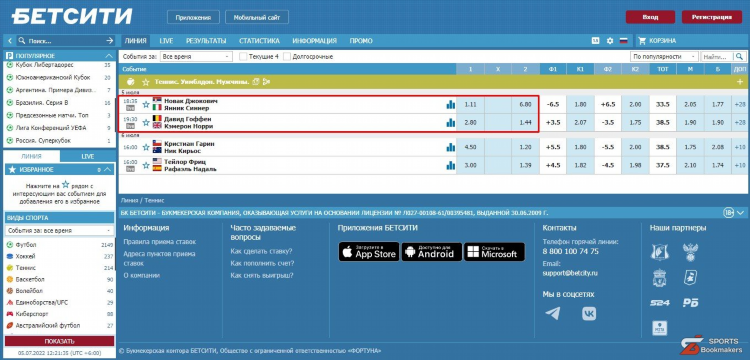Open Кубок Либертадорес in popular list

coord(60,65)
